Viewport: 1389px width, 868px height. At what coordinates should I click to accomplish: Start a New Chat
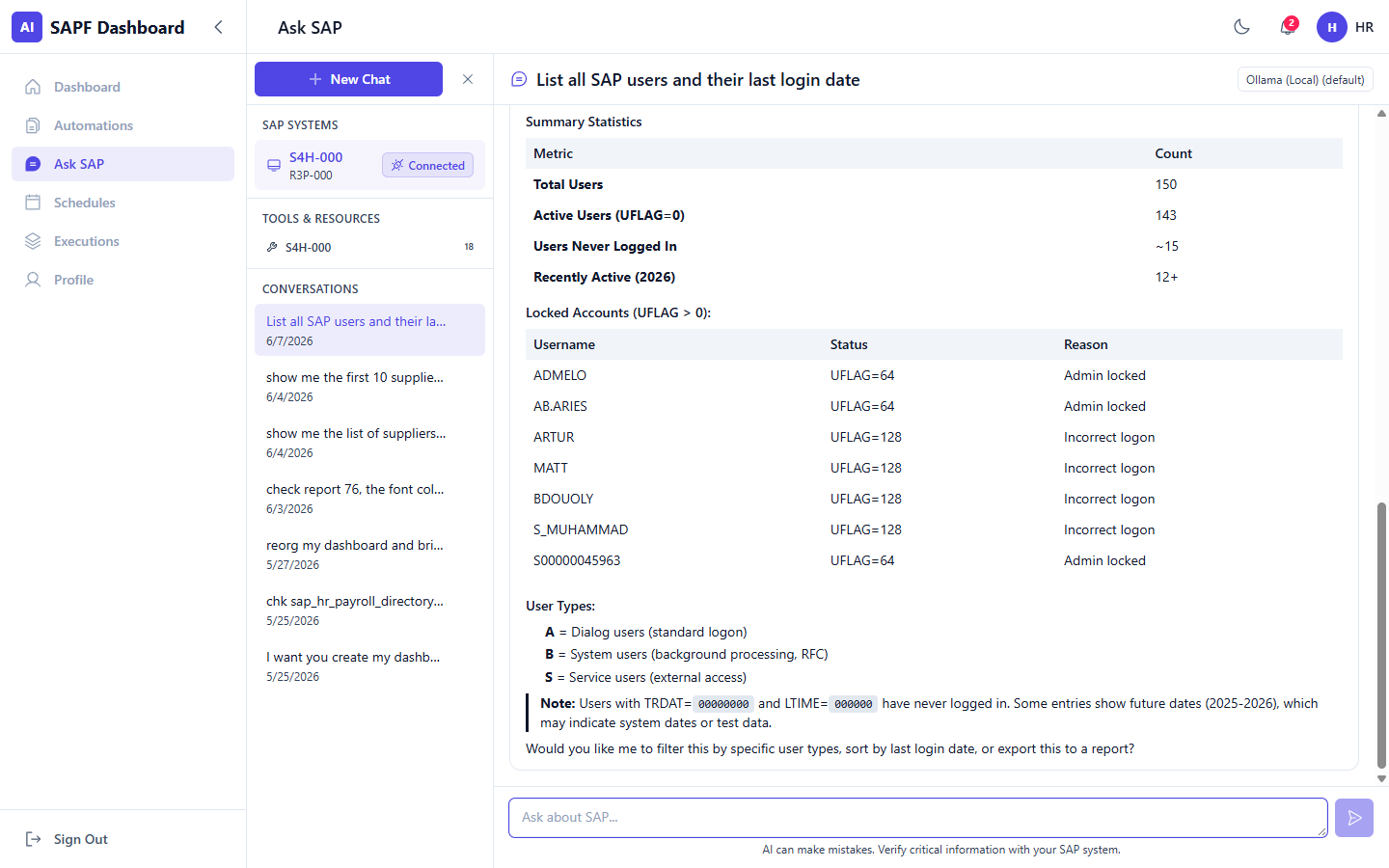point(348,79)
